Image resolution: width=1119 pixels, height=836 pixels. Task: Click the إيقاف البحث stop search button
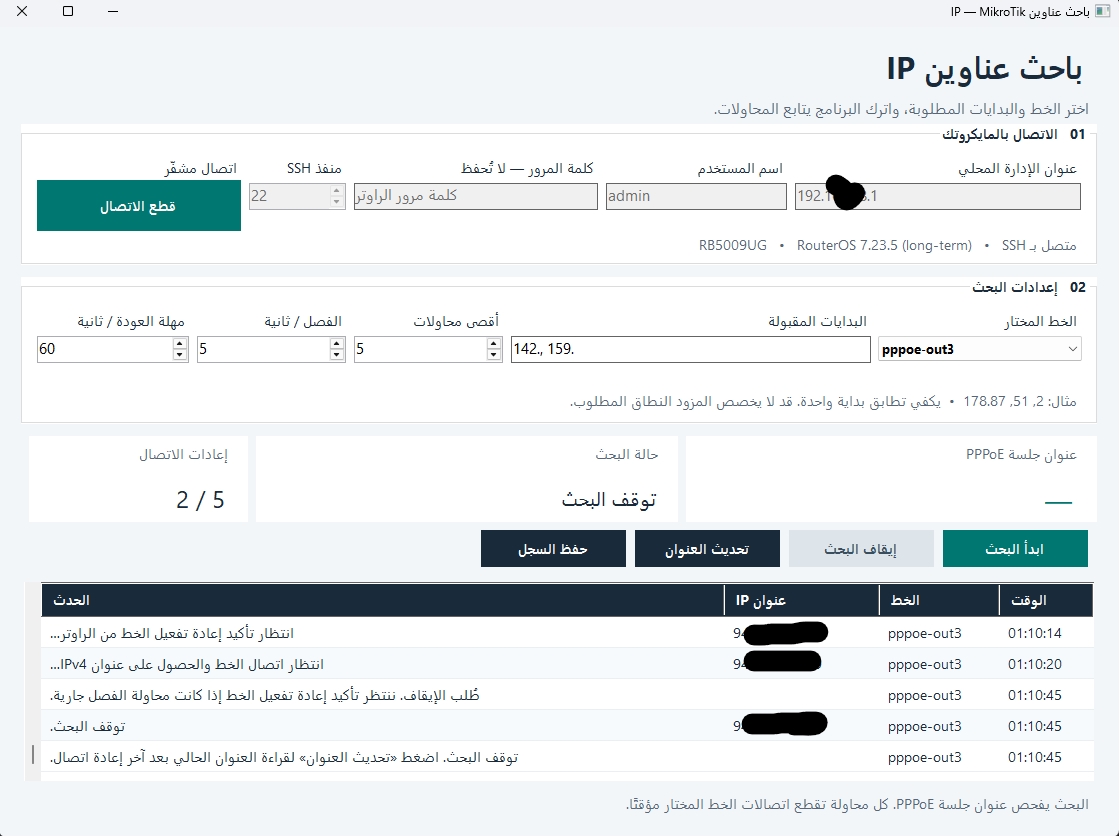point(861,548)
